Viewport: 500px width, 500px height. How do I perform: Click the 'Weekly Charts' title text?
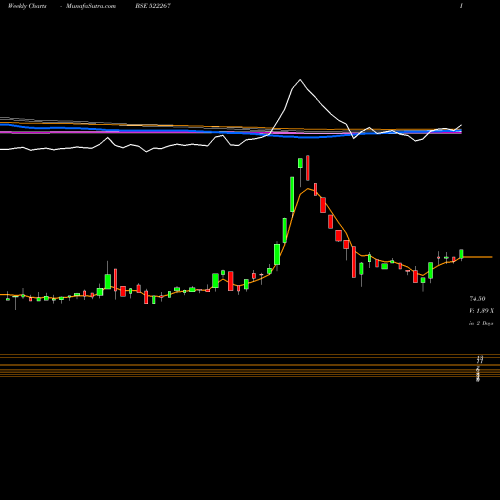point(27,6)
